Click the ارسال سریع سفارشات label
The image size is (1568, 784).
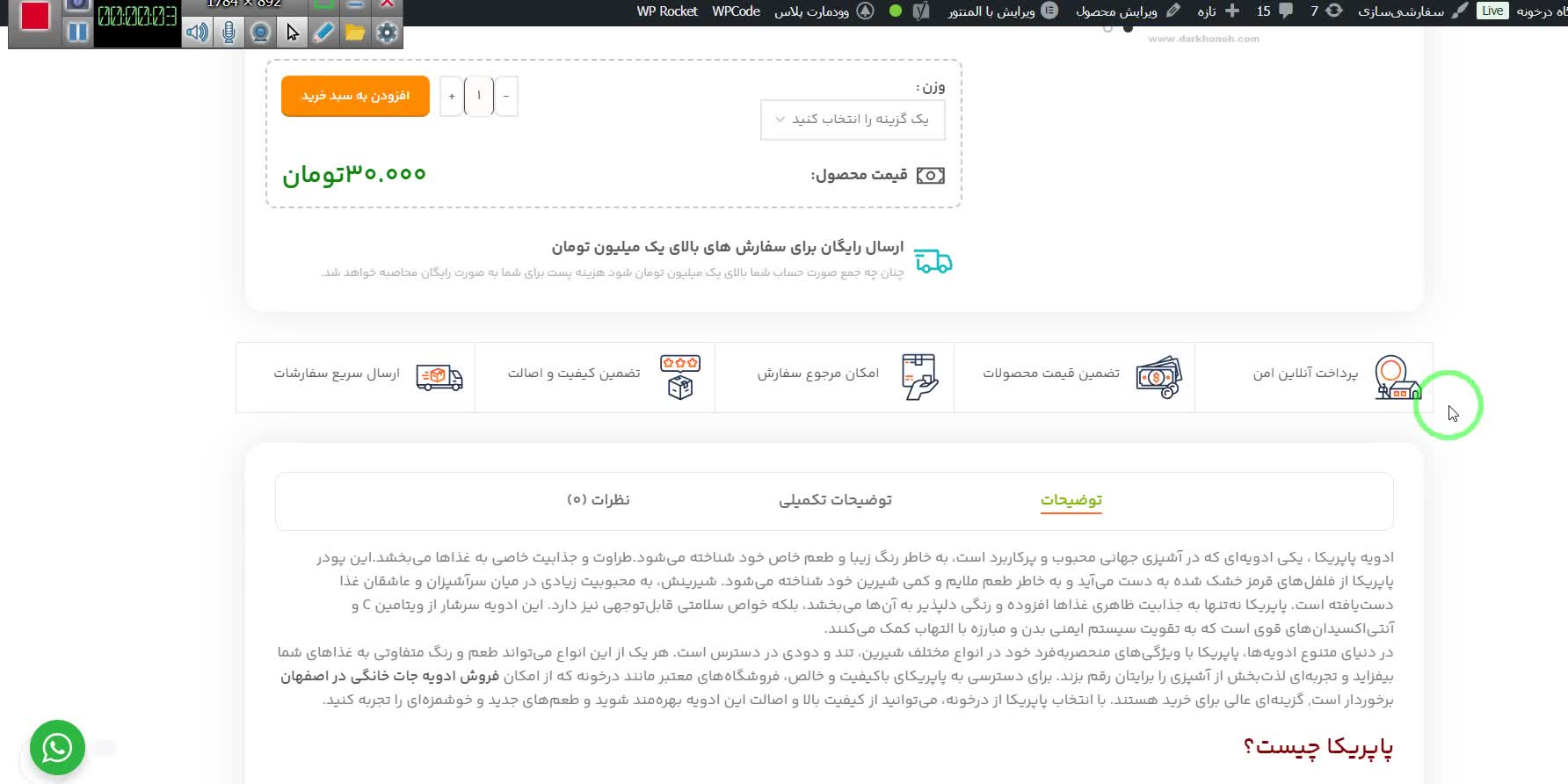pos(337,374)
